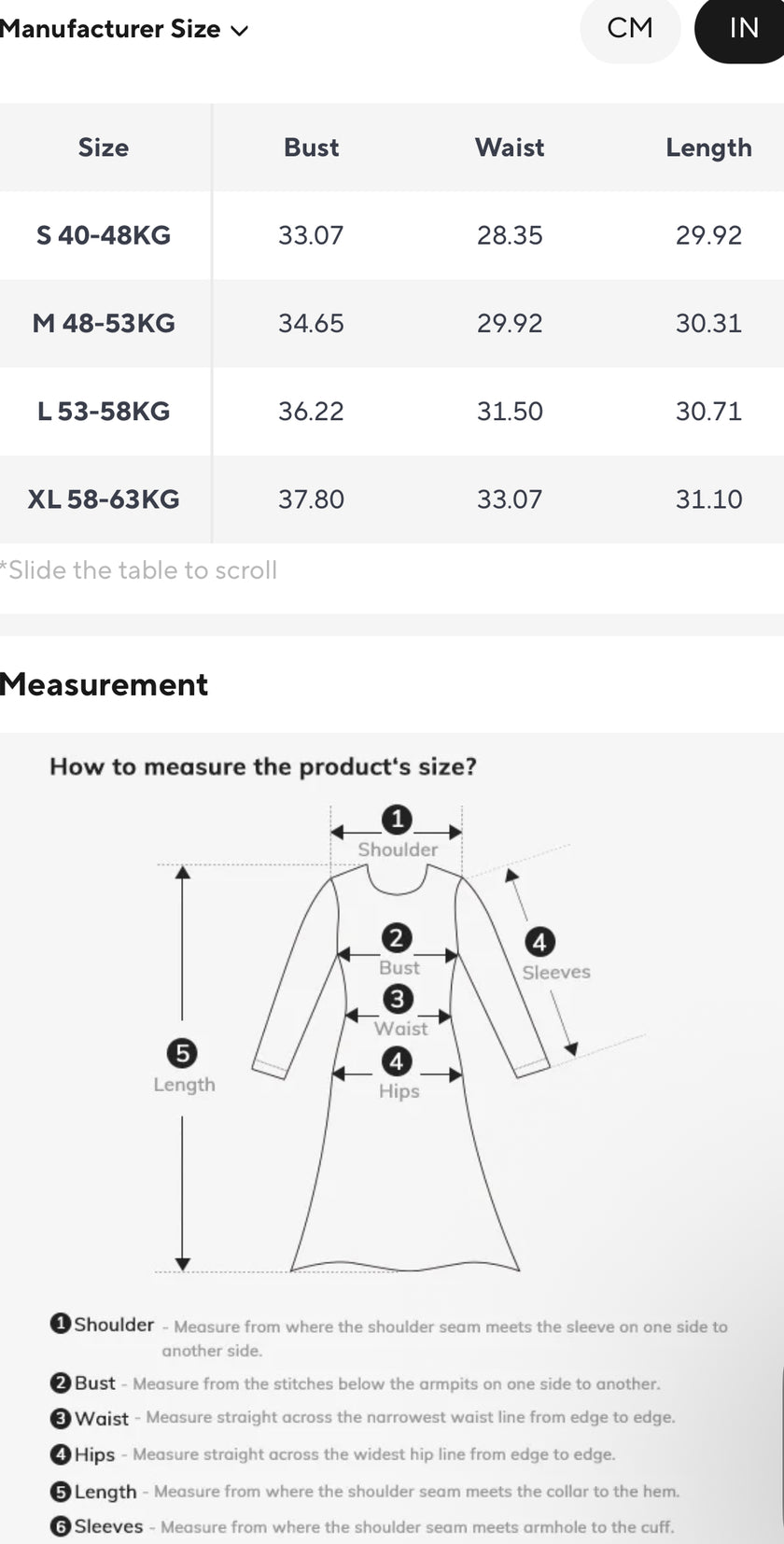Click the Length number 5 marker in diagram
The height and width of the screenshot is (1544, 784).
point(182,1054)
